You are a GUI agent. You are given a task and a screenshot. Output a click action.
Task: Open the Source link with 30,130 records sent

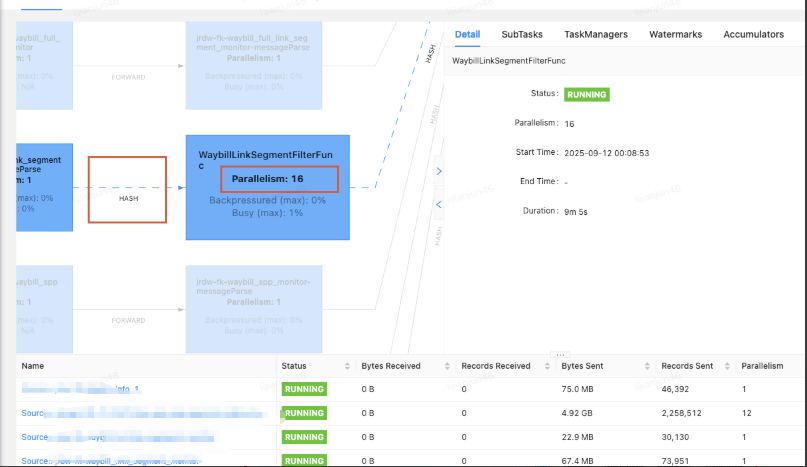coord(118,437)
